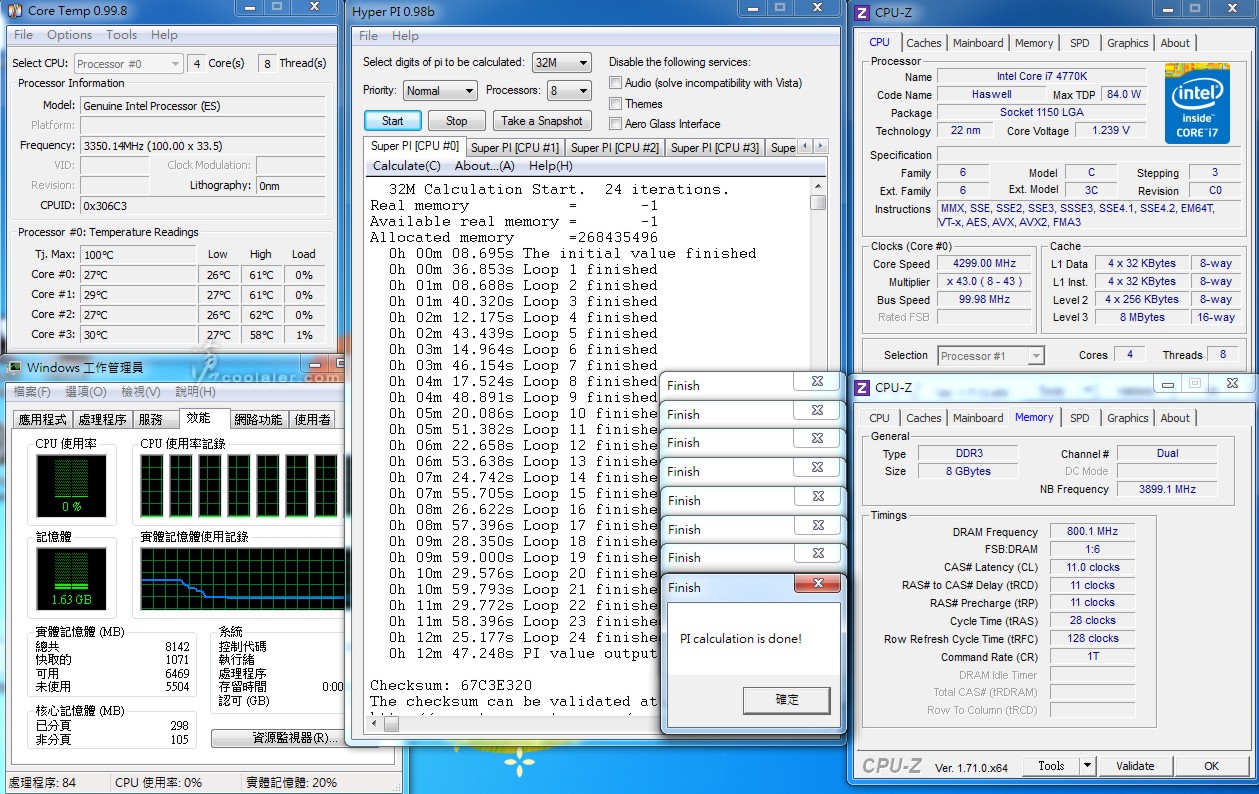Click 確定 in PI calculation done dialog
The image size is (1259, 794).
tap(787, 700)
